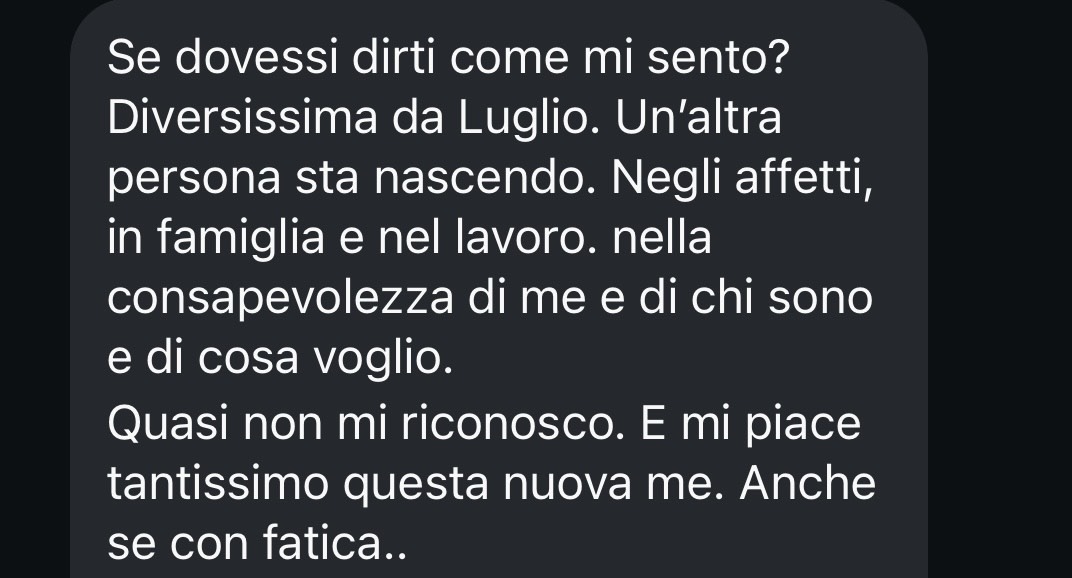Click the word "nascendo" in the bubble
The height and width of the screenshot is (578, 1072).
[x=485, y=178]
